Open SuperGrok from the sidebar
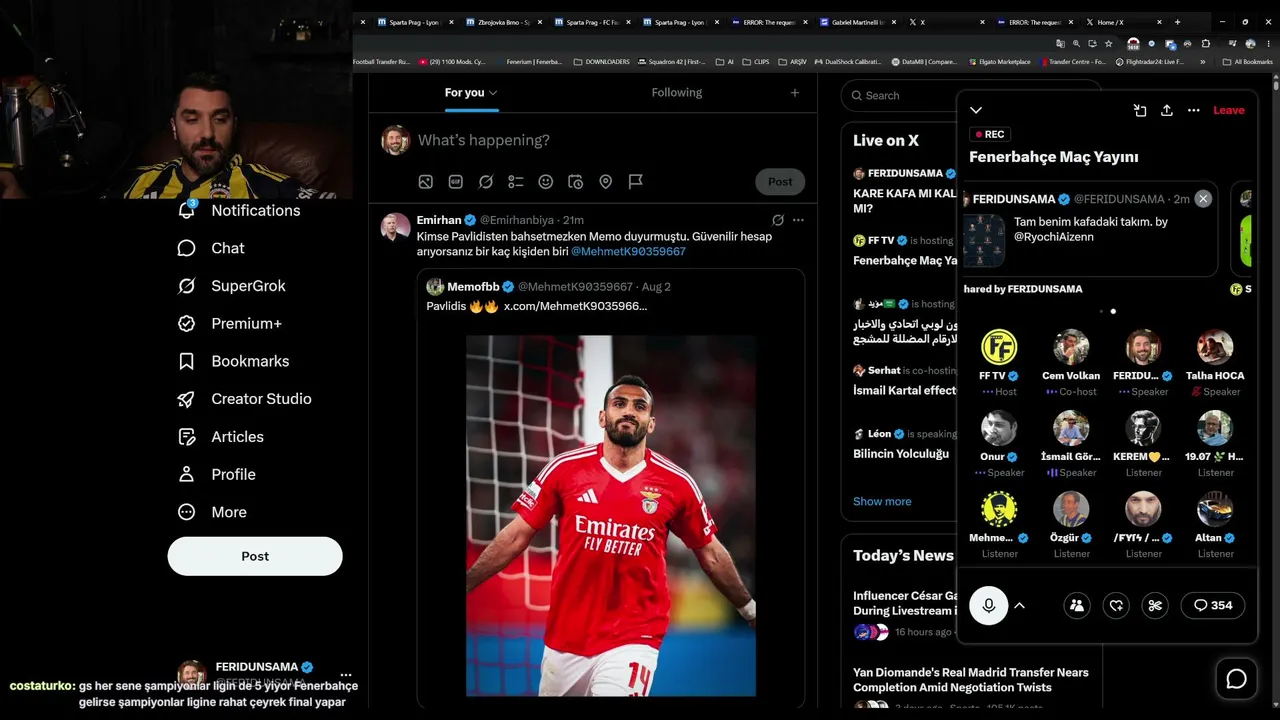The image size is (1280, 720). pyautogui.click(x=231, y=286)
